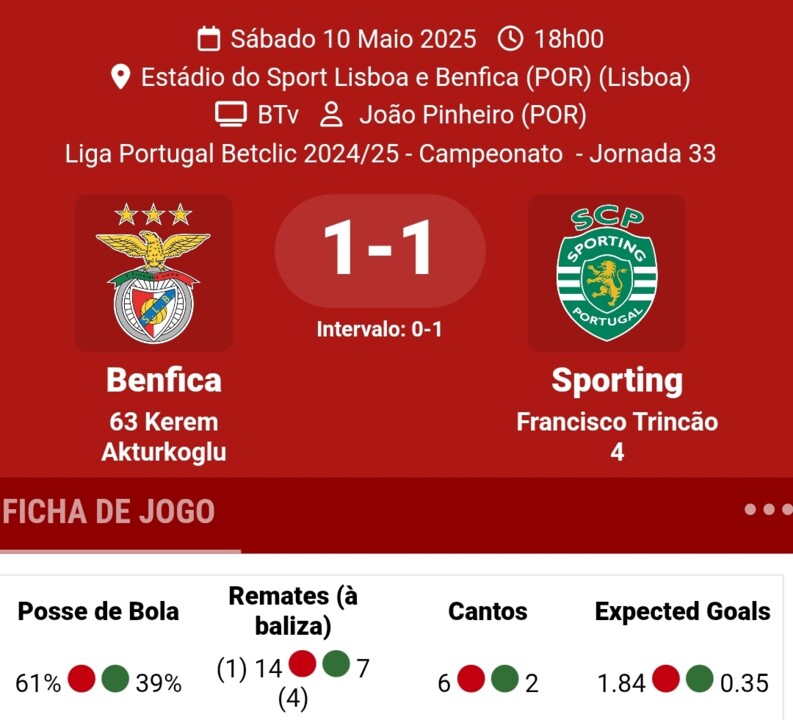Click the 1-1 final score box
793x720 pixels.
(380, 250)
